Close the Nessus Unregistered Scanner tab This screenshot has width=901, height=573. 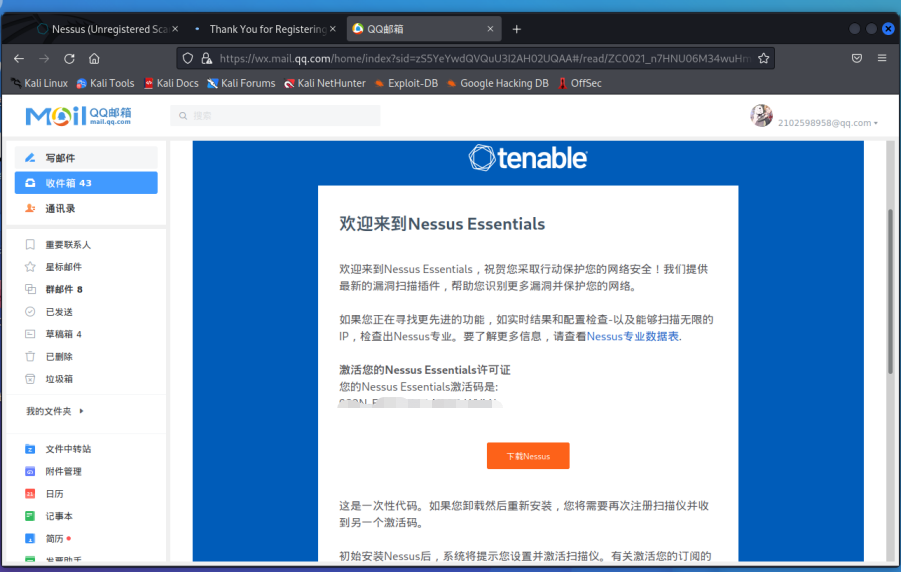(175, 29)
